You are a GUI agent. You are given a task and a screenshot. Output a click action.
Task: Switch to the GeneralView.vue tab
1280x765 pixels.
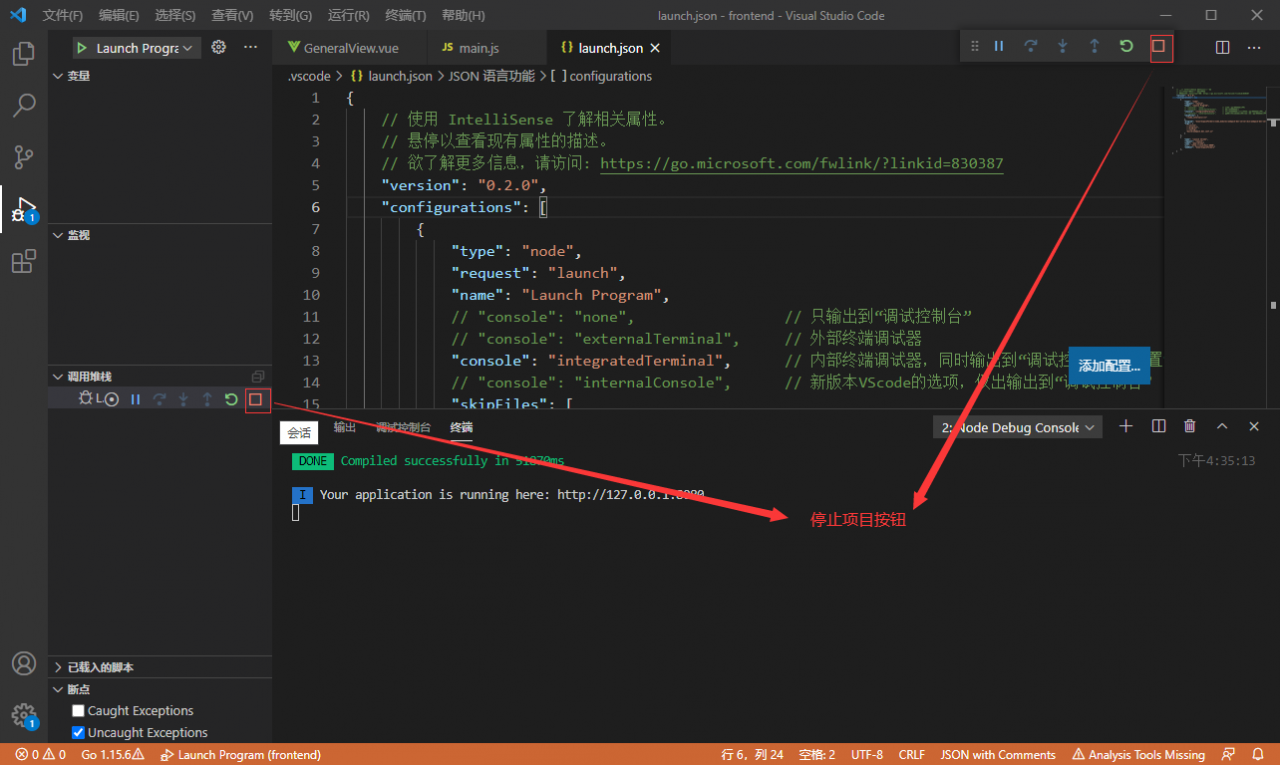349,48
